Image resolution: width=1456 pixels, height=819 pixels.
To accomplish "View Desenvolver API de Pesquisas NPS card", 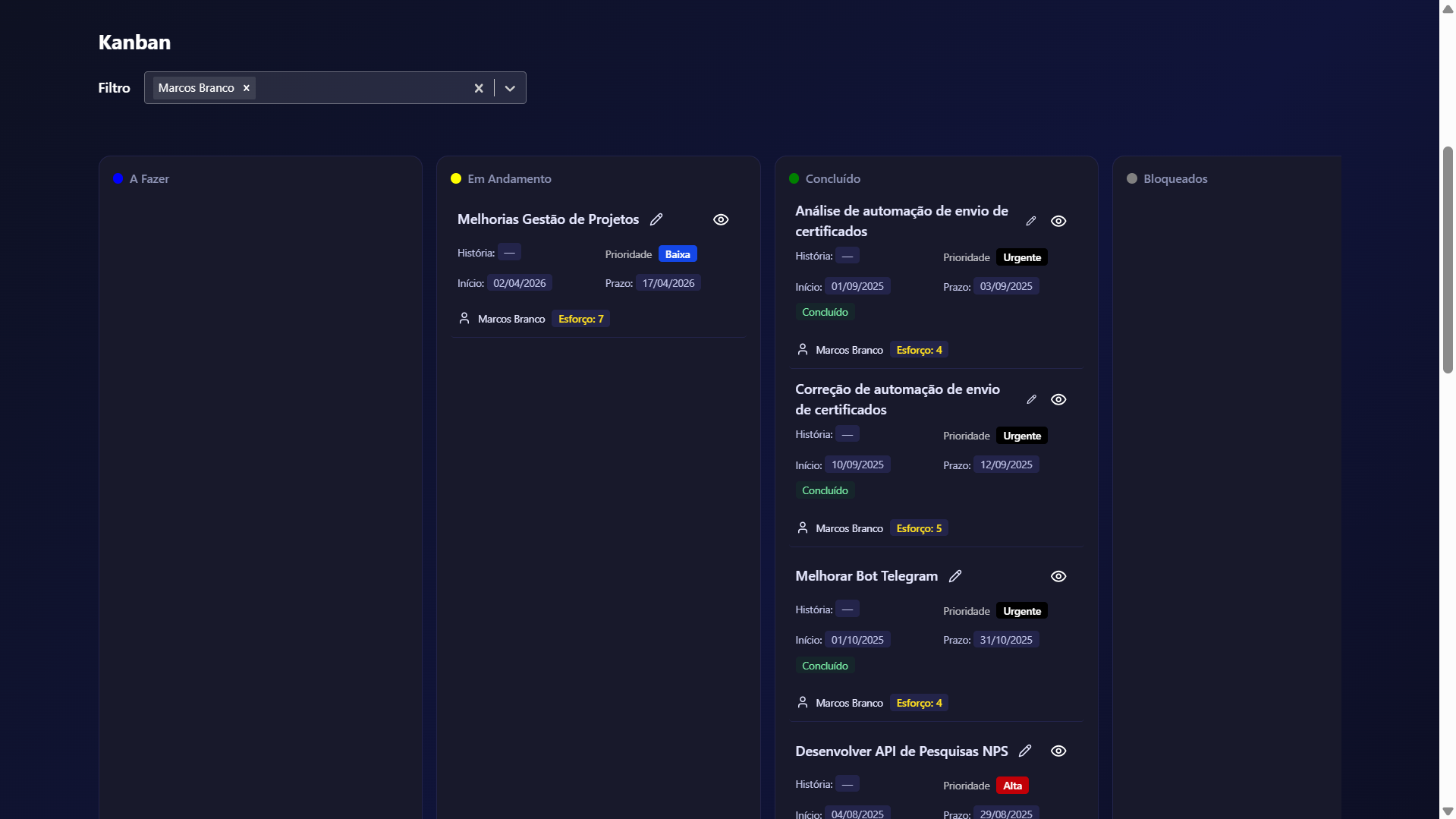I will (1058, 751).
